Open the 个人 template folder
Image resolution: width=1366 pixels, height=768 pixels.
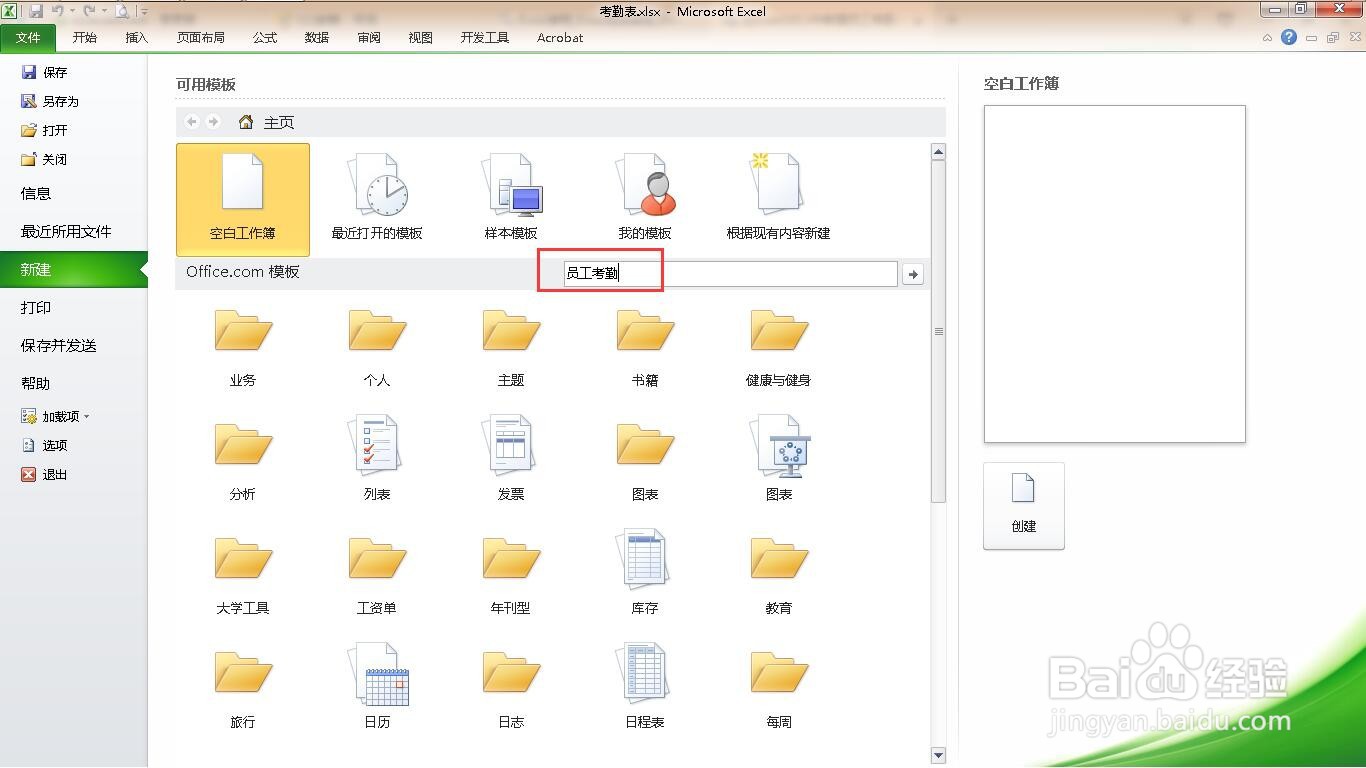click(x=377, y=346)
